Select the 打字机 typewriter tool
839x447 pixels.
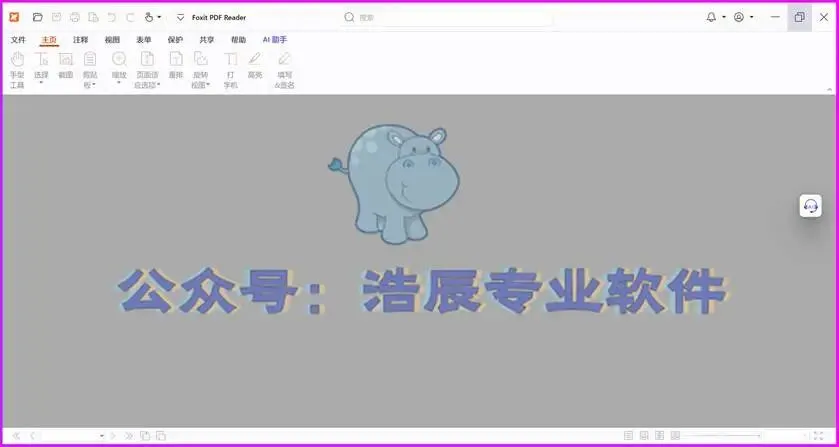231,70
